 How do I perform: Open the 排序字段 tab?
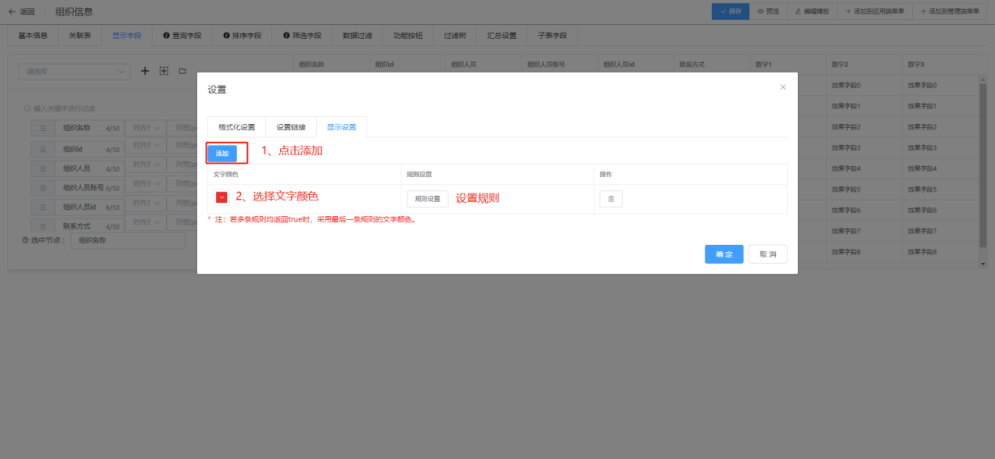point(242,36)
